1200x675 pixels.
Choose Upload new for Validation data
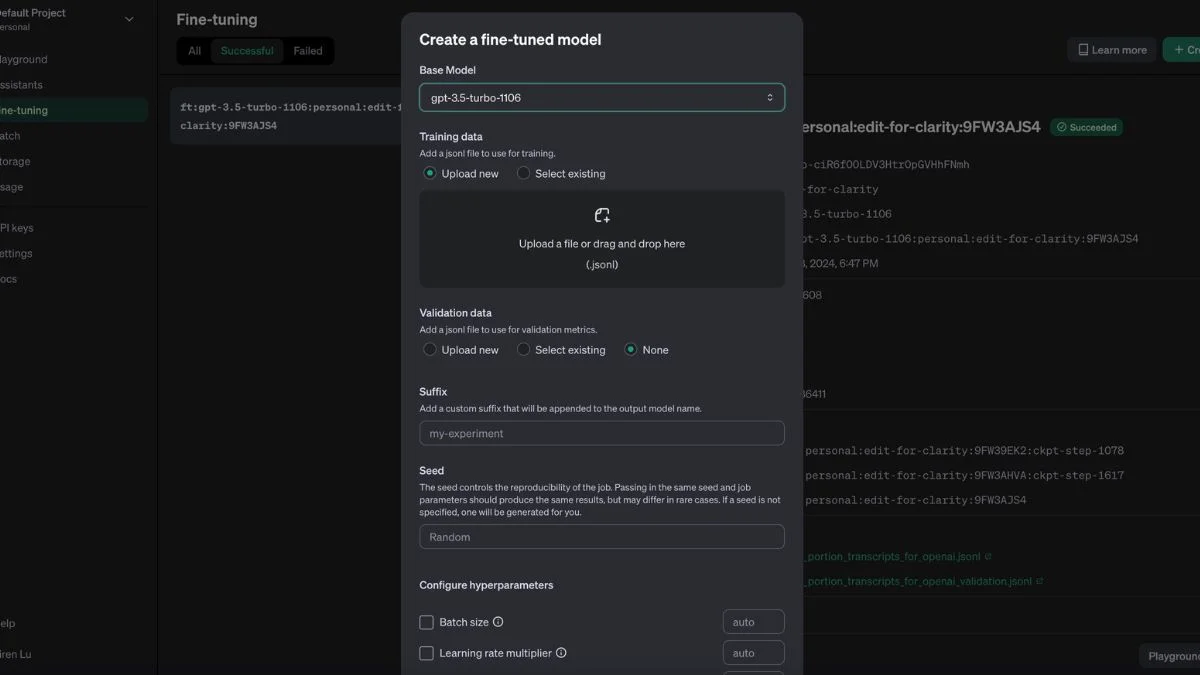[430, 350]
